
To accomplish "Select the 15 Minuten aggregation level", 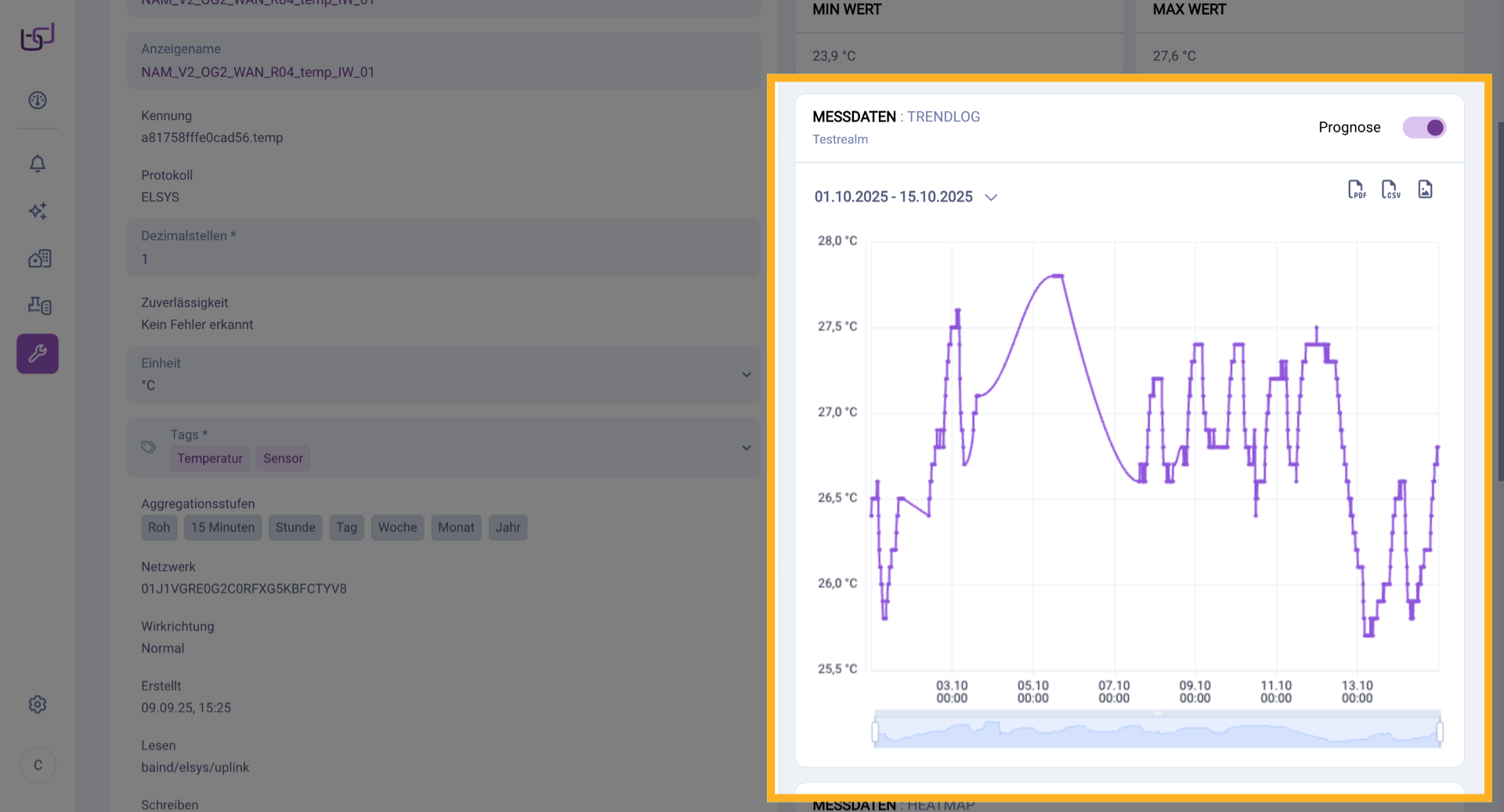I will (x=222, y=528).
